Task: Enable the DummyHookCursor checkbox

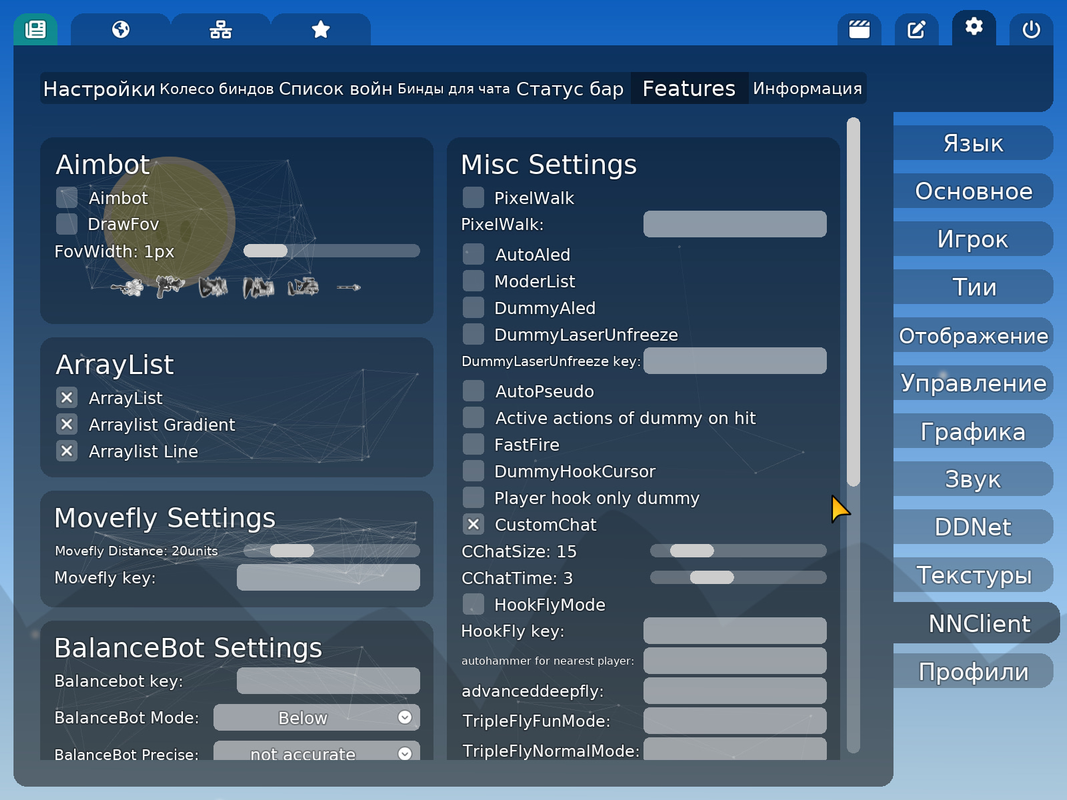Action: (474, 471)
